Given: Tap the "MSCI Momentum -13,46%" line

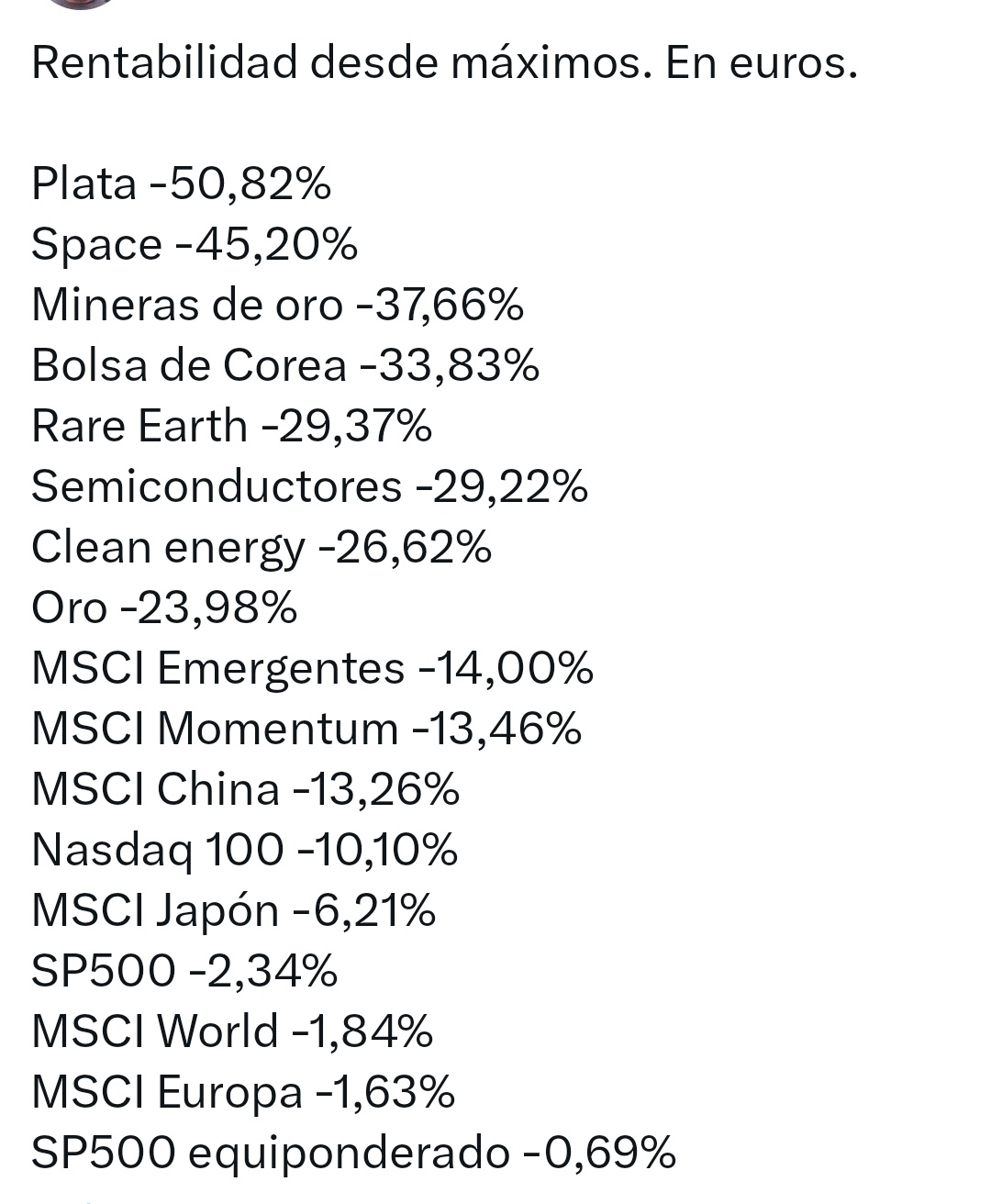Looking at the screenshot, I should click(x=306, y=729).
